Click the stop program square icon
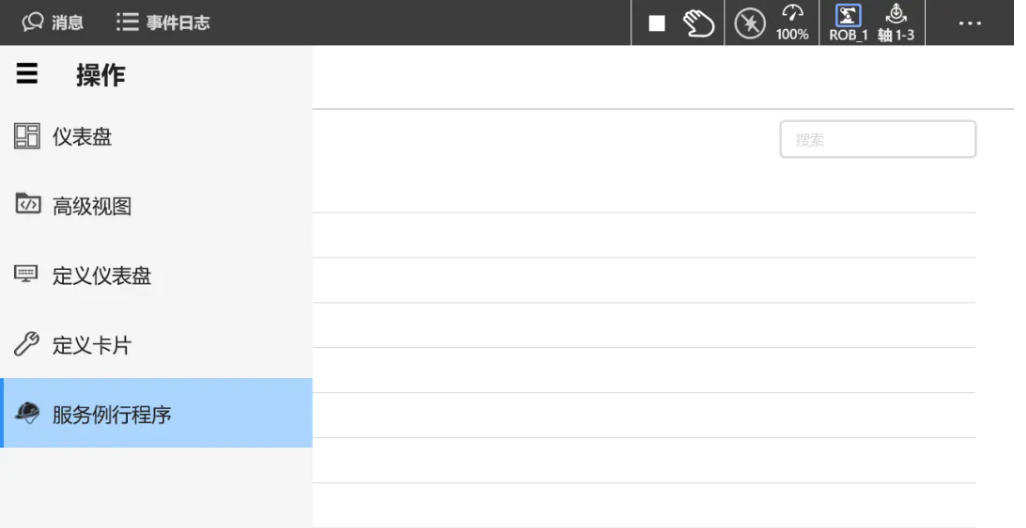Screen dimensions: 1026x528 click(x=657, y=23)
